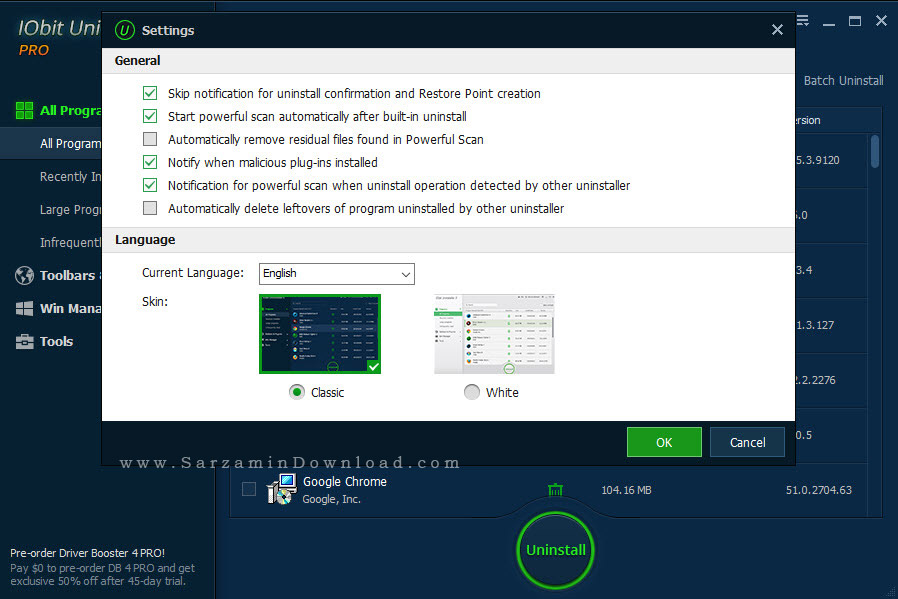Open Tools section label in sidebar
The image size is (898, 599).
point(56,341)
